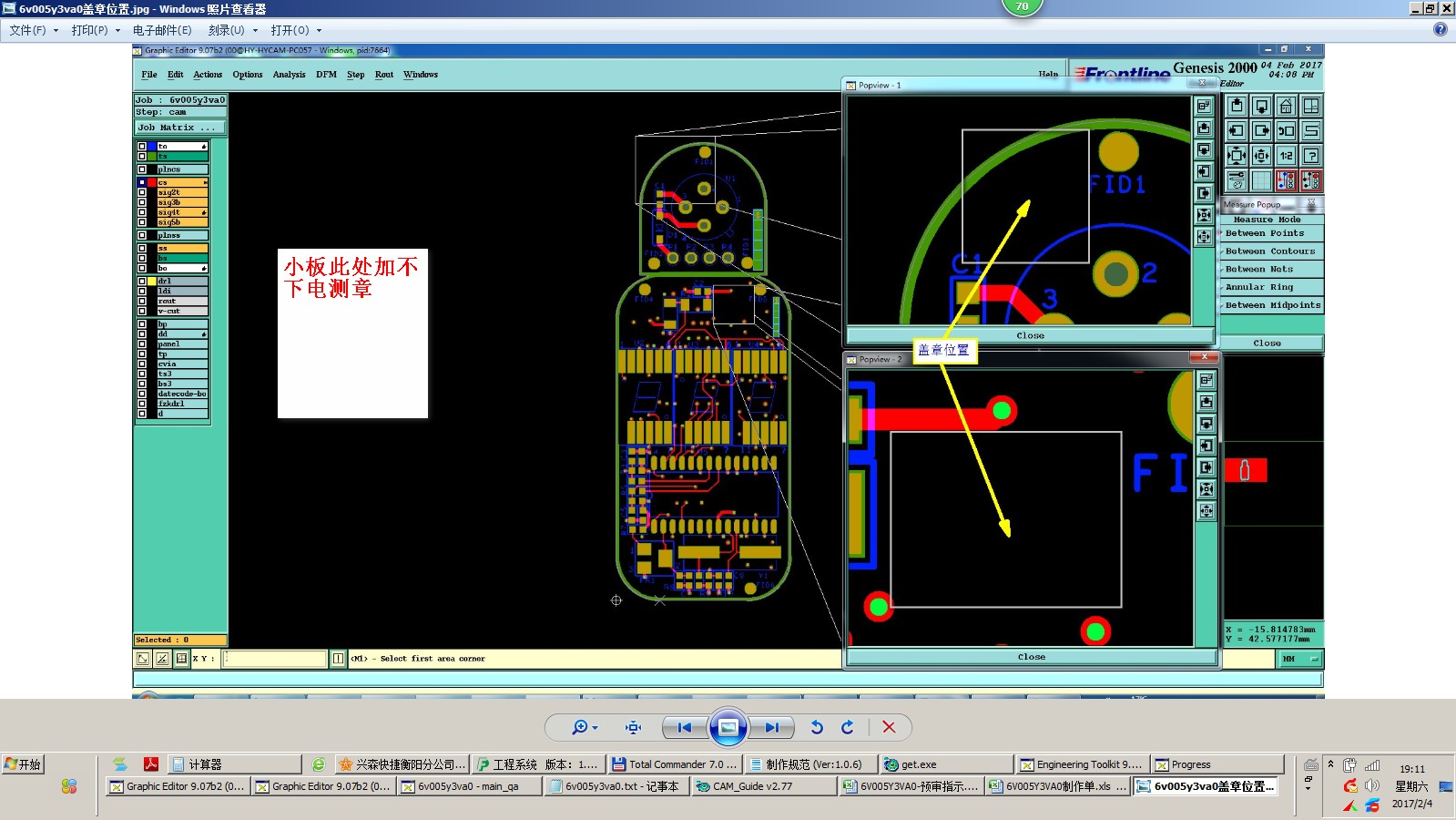
Task: Click the blue color swatch of layer to
Action: (152, 146)
